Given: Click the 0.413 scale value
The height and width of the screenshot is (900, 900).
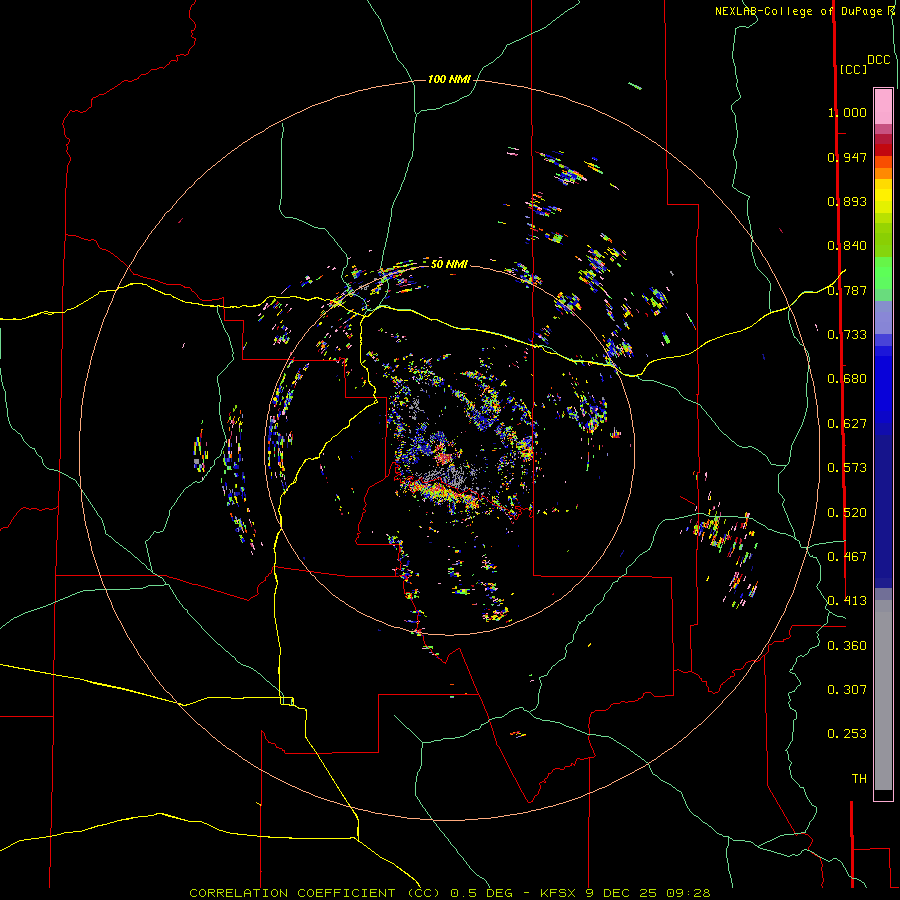Looking at the screenshot, I should (847, 601).
